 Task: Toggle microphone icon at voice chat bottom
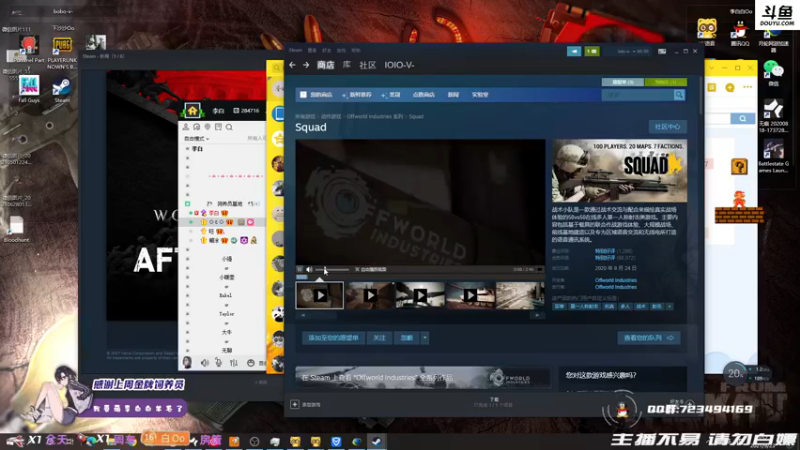218,363
